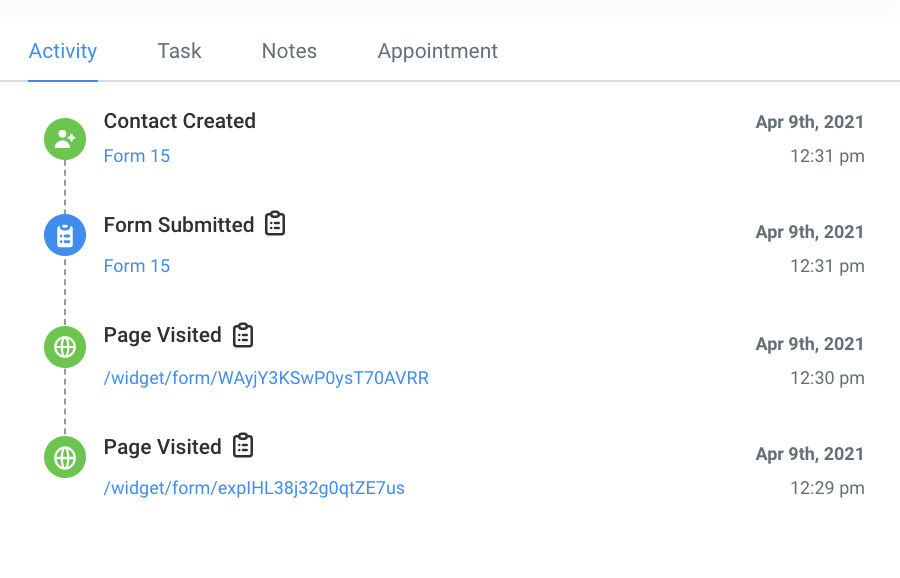
Task: Click the Page Visited title at 12:29 pm
Action: click(x=163, y=447)
